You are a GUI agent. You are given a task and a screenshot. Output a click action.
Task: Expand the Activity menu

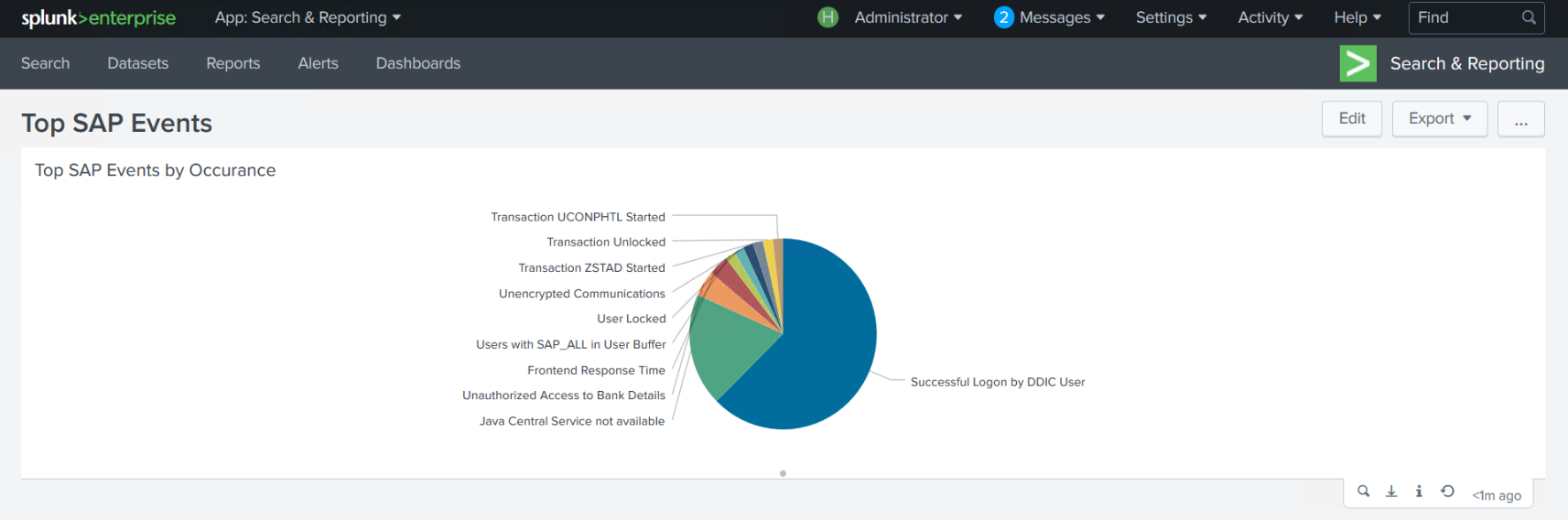[1270, 17]
